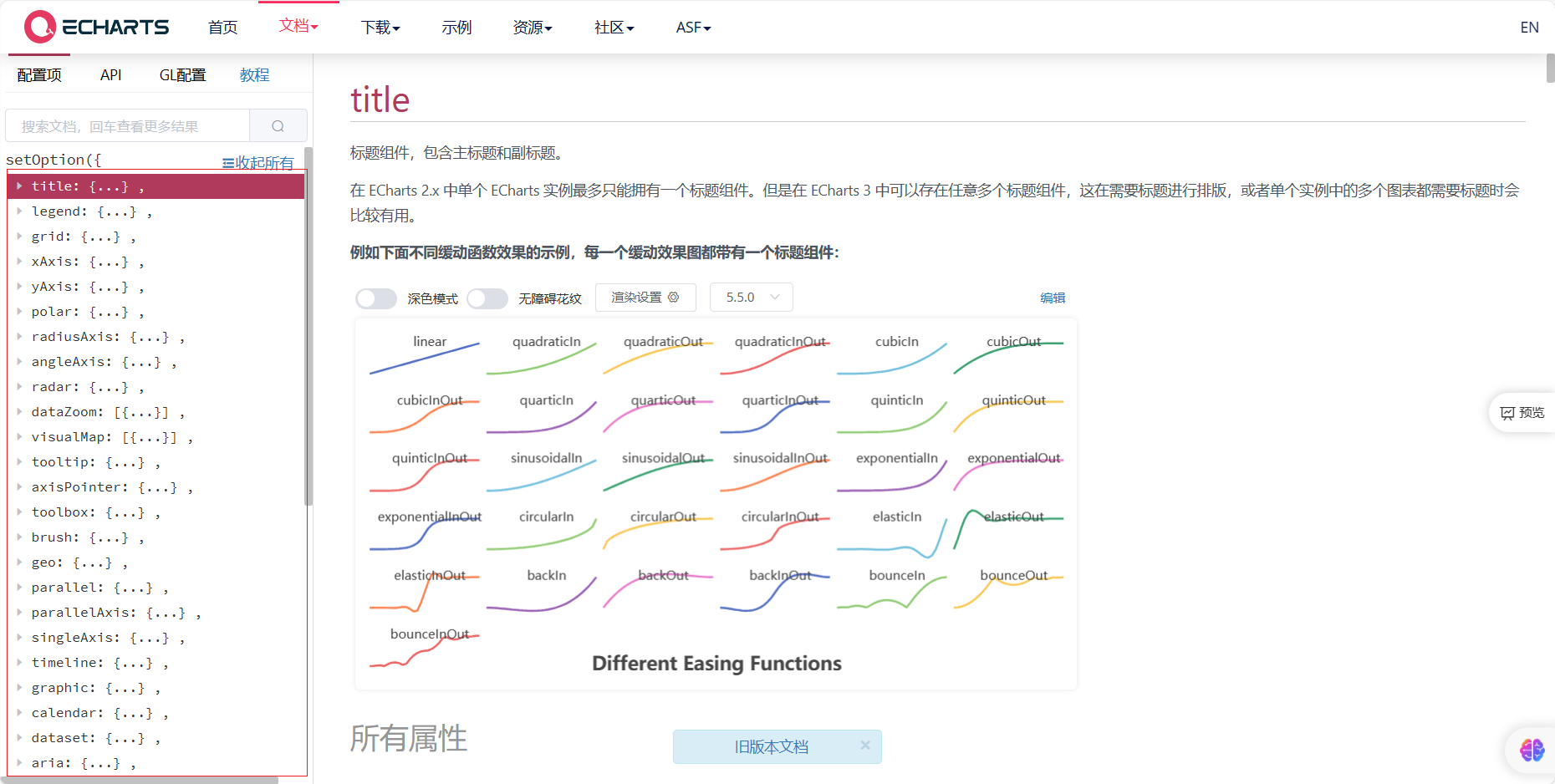Enable the 深色模式 toggle
The height and width of the screenshot is (784, 1555).
[x=375, y=298]
